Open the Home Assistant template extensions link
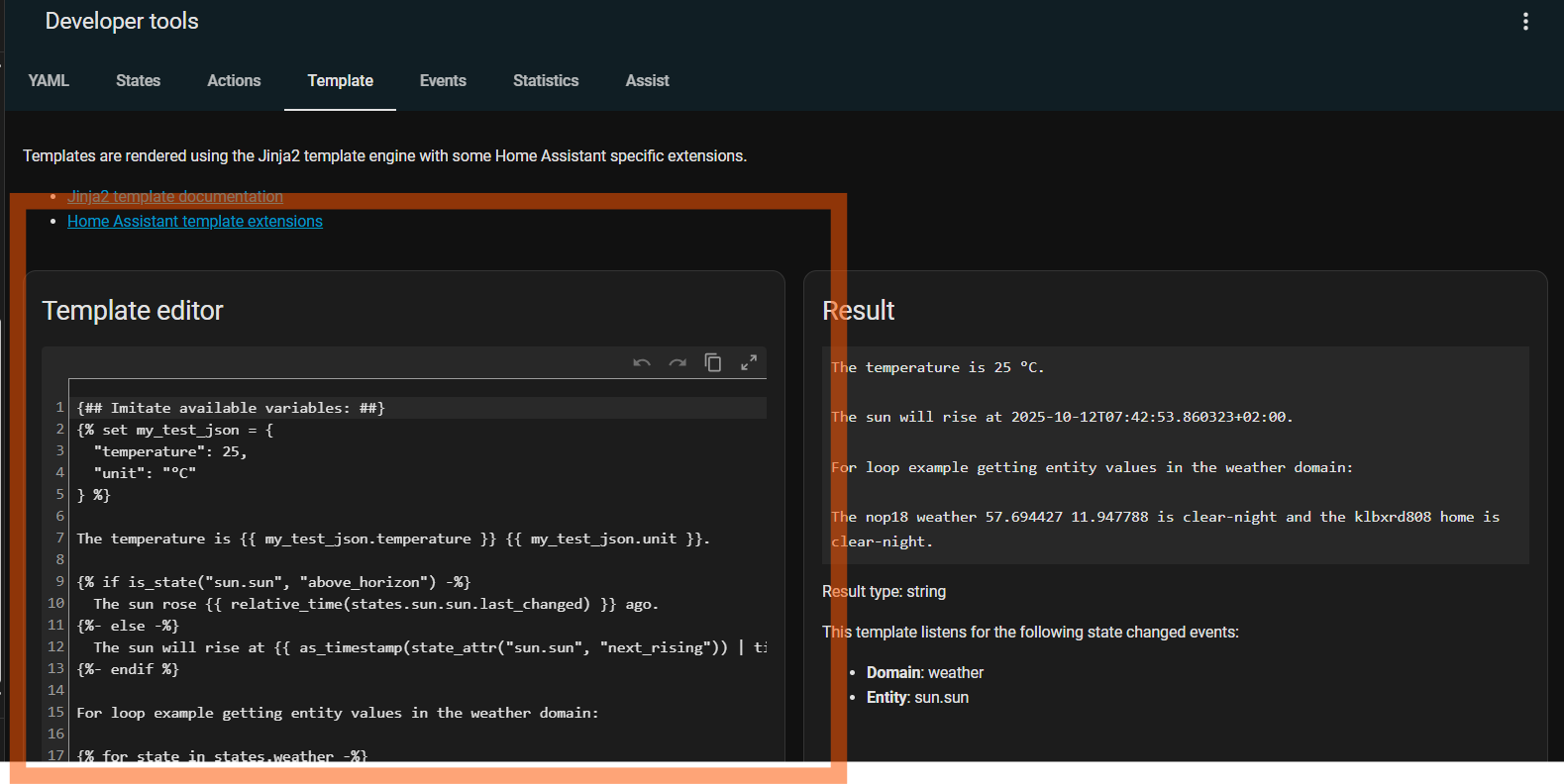Screen dimensions: 1564x784 195,222
